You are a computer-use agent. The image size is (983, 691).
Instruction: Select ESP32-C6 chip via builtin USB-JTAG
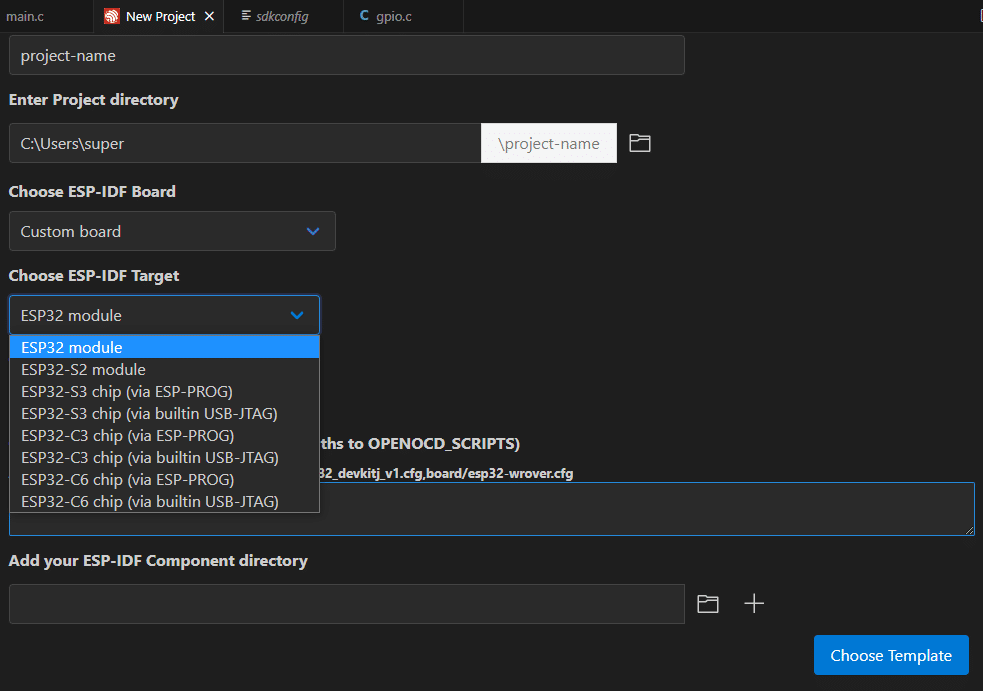(x=164, y=502)
